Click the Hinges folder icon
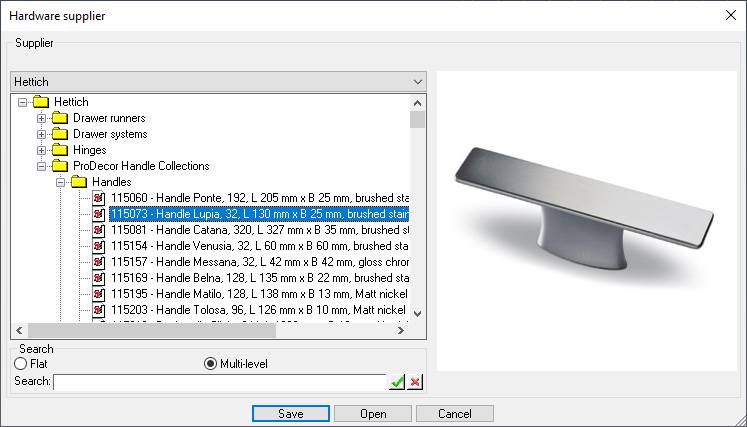 [x=60, y=150]
